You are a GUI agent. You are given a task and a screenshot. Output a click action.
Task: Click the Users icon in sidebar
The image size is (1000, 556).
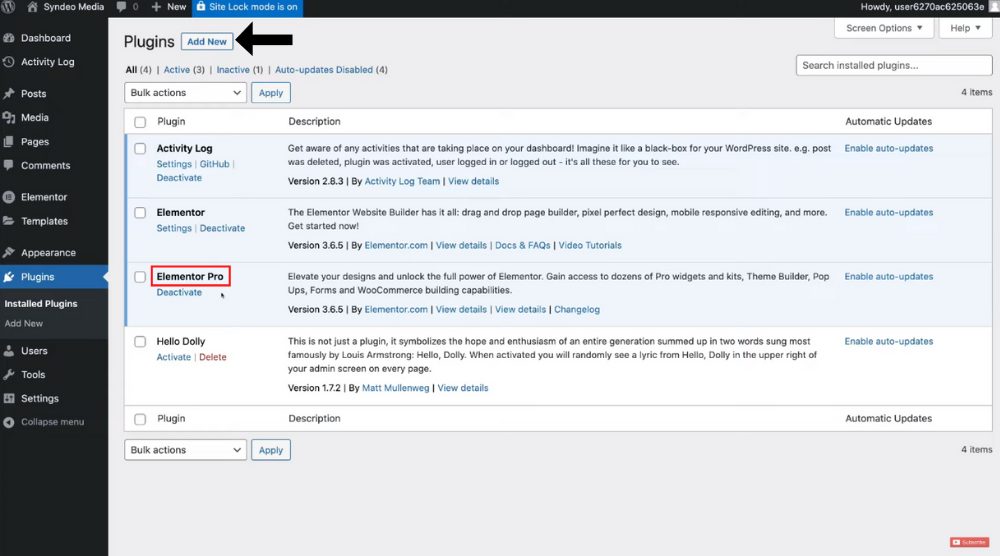(9, 351)
